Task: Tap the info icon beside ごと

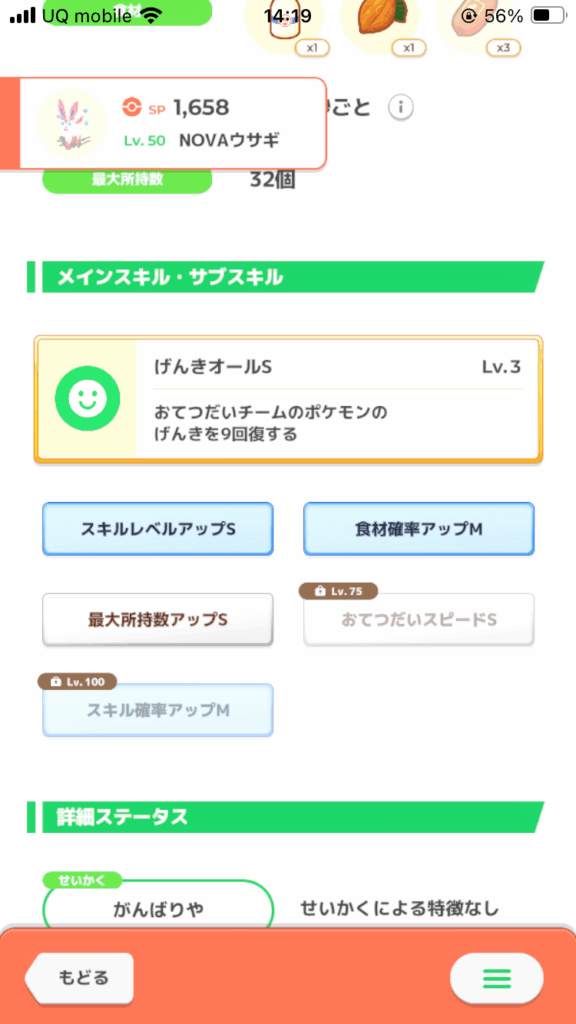Action: tap(400, 108)
